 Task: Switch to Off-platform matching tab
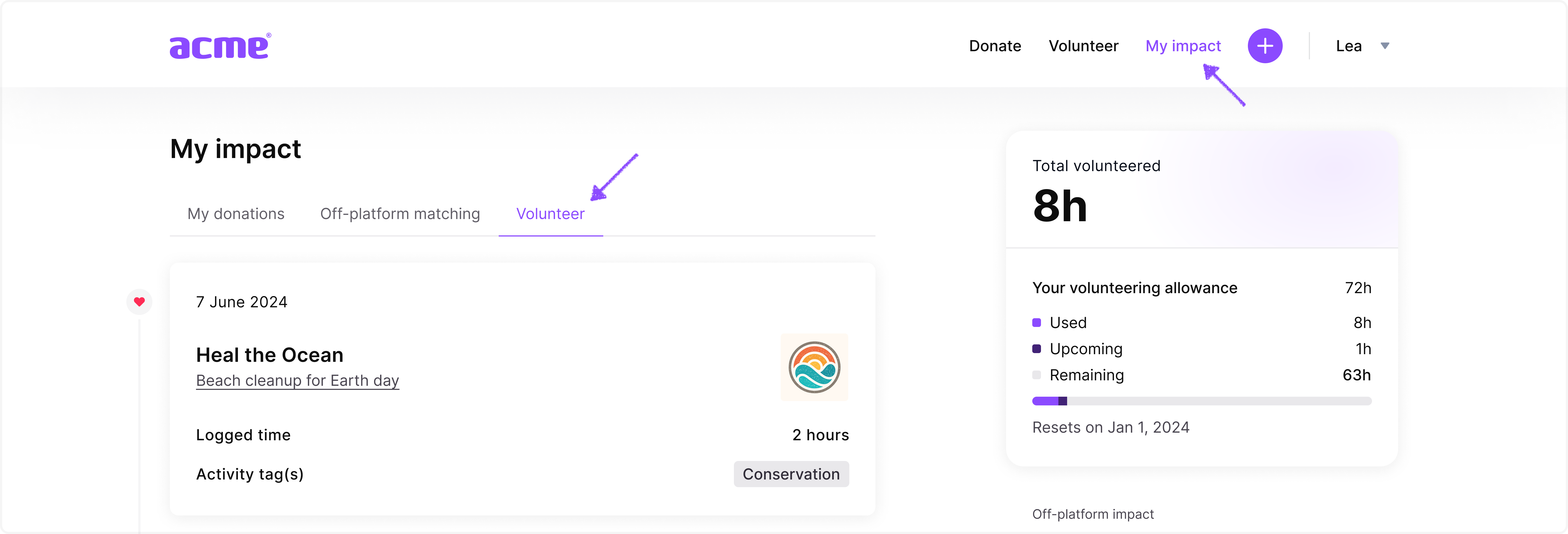(400, 214)
